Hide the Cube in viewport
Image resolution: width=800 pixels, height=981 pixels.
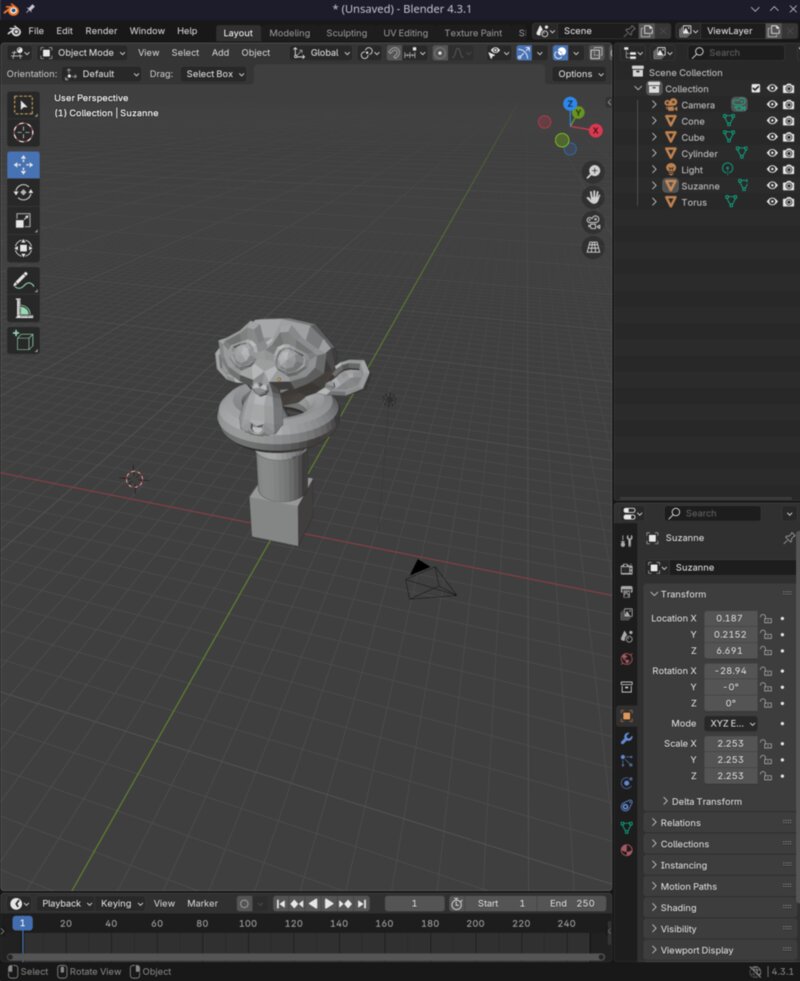tap(772, 138)
